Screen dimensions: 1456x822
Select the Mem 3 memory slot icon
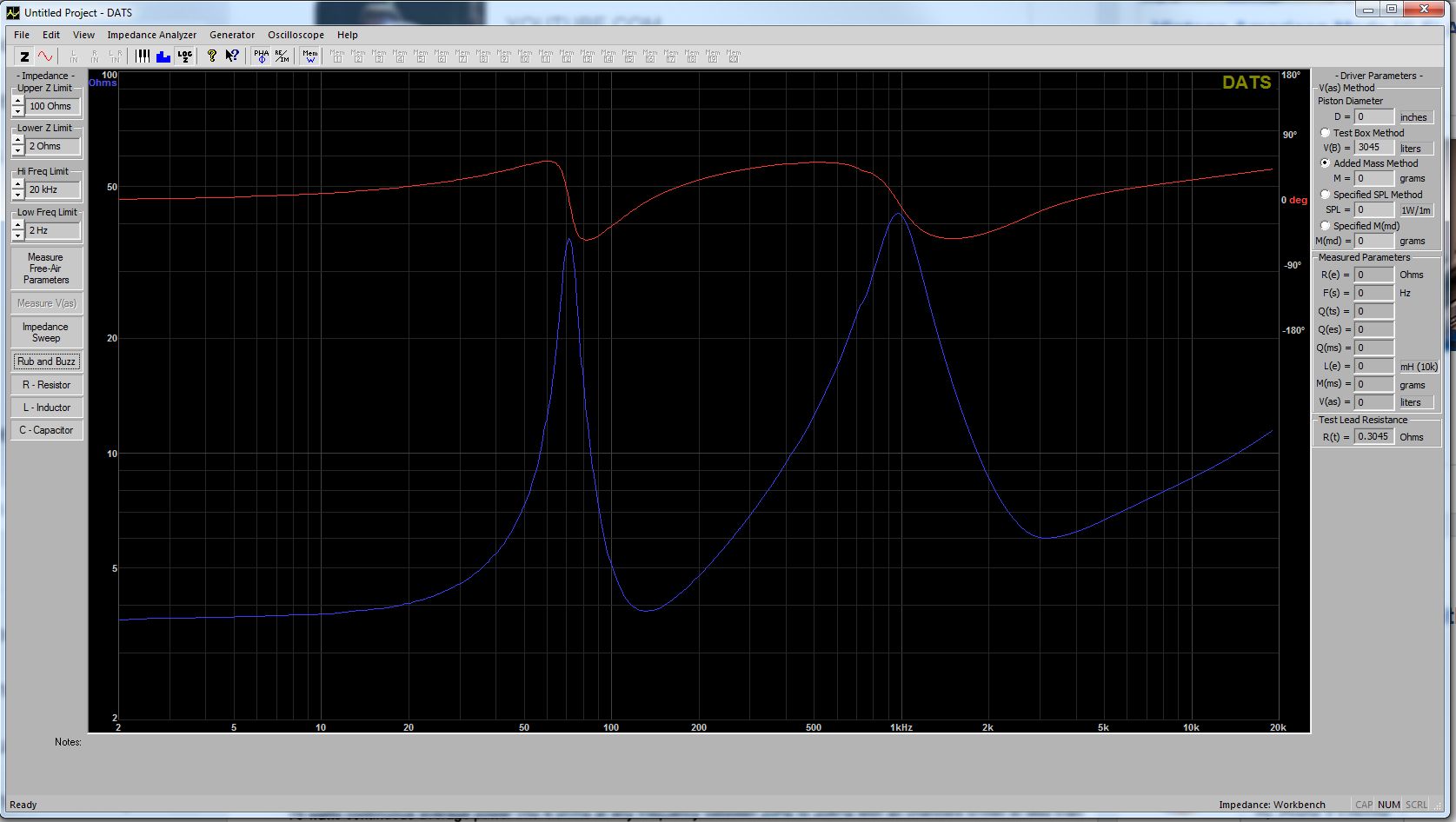click(379, 56)
